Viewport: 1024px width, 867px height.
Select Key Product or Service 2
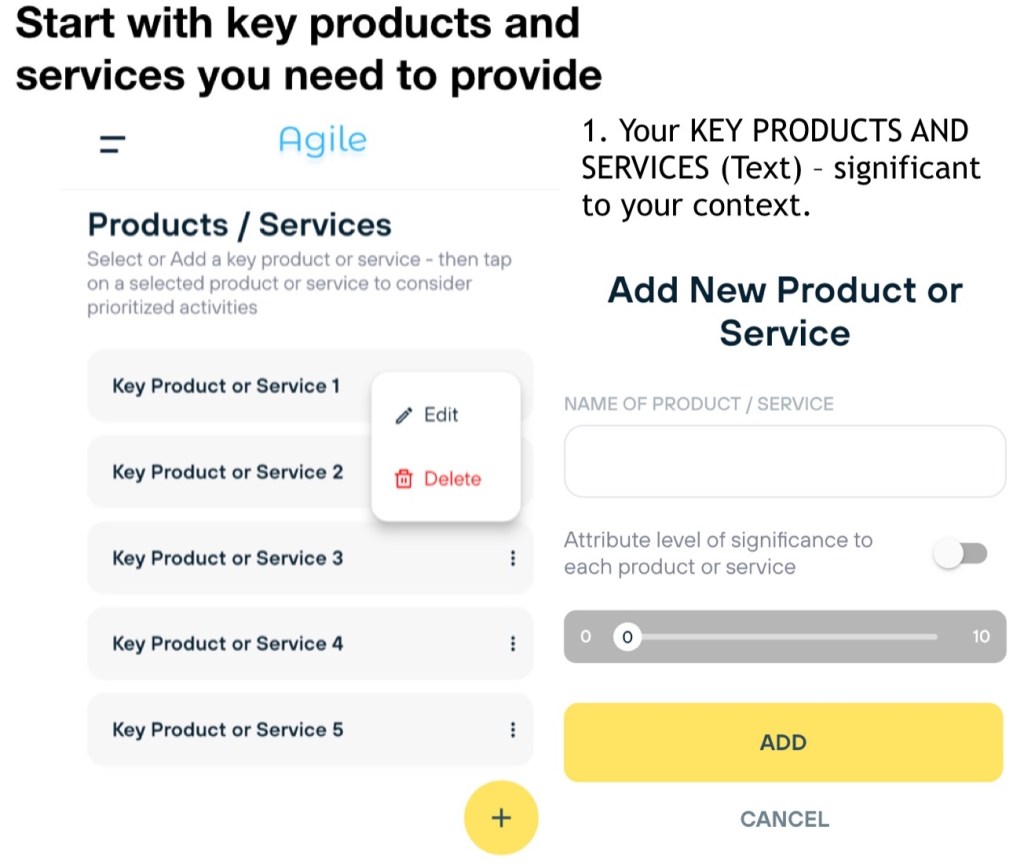(x=228, y=472)
